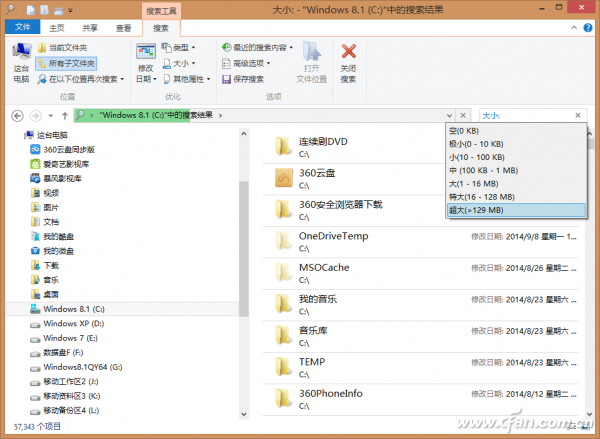Open the 修改日期 filter dropdown
Screen dimensions: 600x439
click(146, 63)
